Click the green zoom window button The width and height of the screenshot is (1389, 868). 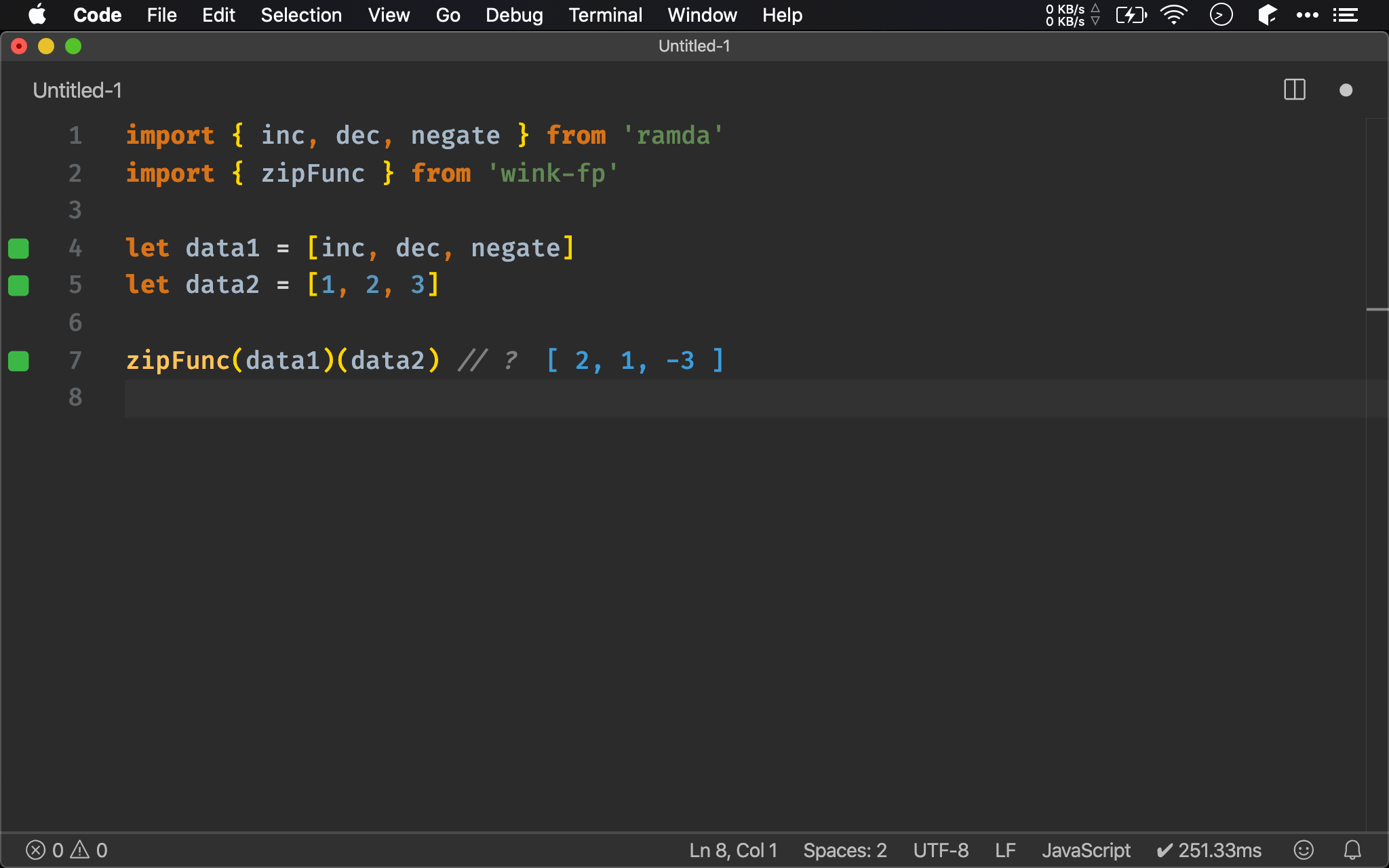coord(73,46)
